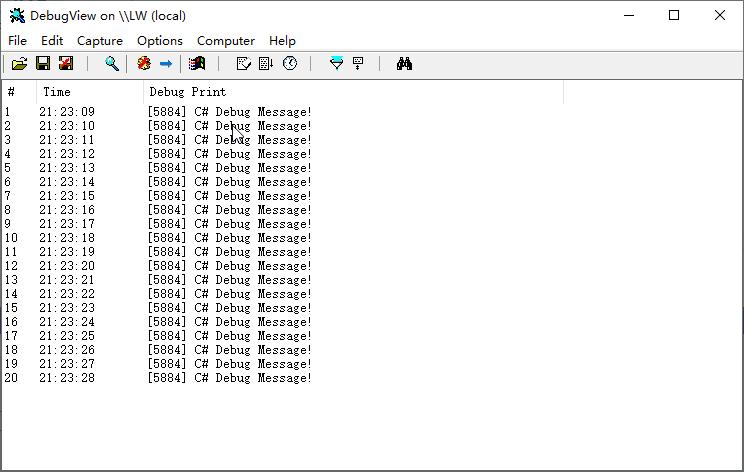Click the Debug Print column header

353,92
